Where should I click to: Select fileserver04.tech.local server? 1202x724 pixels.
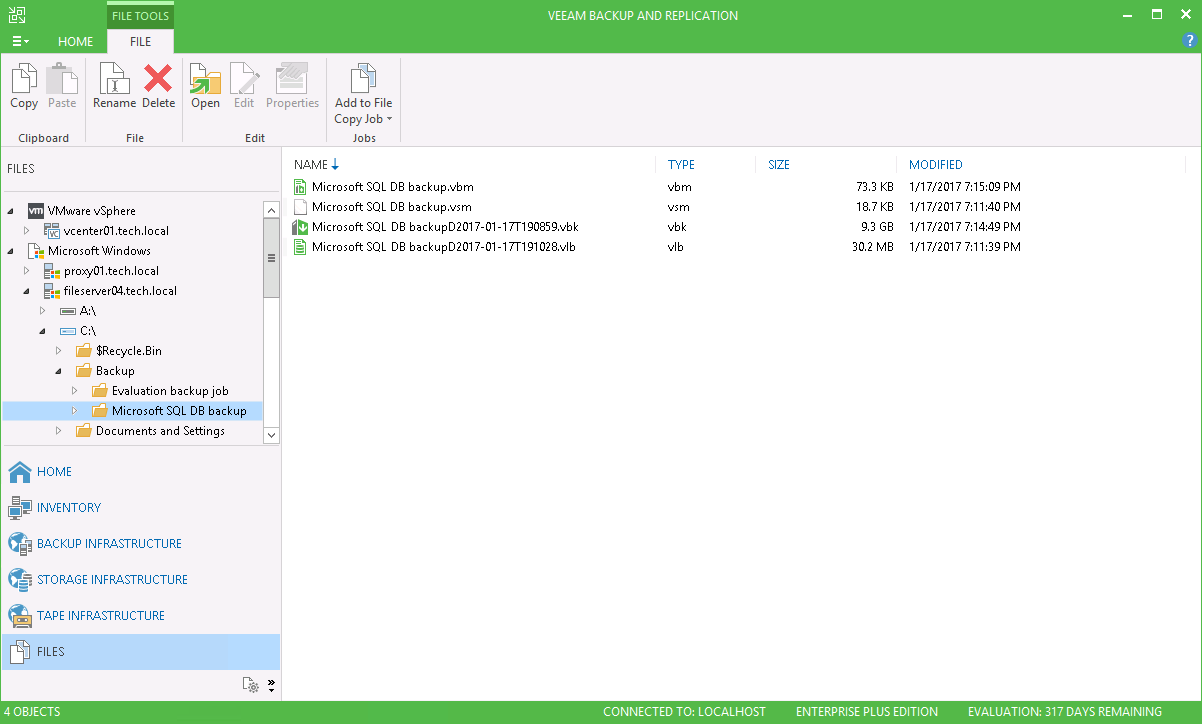(x=120, y=291)
